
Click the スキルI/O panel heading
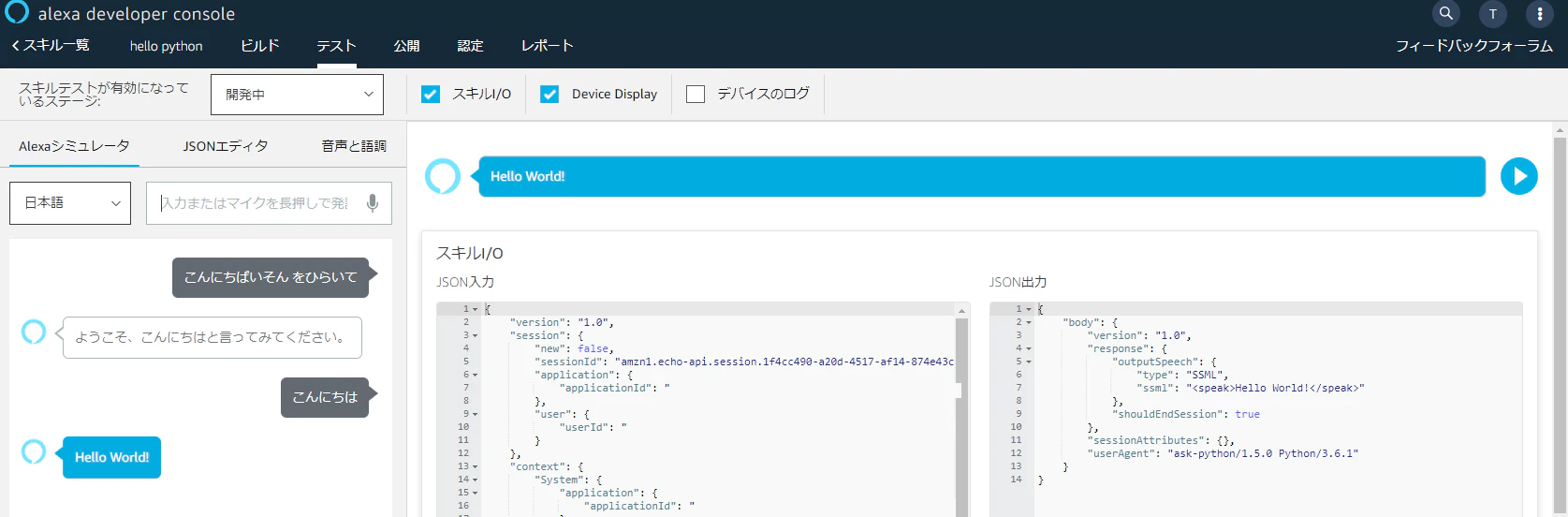470,253
